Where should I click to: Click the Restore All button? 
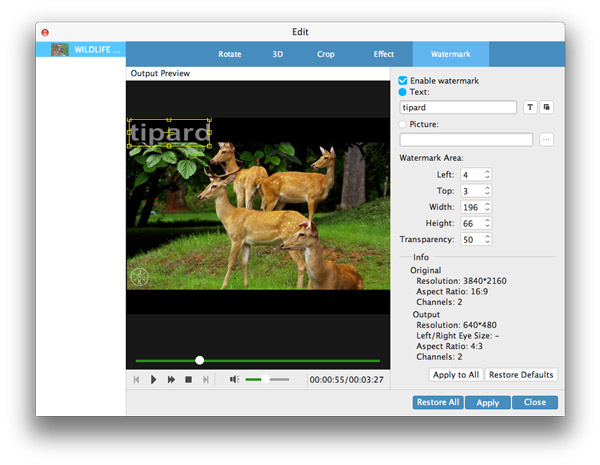click(x=438, y=402)
